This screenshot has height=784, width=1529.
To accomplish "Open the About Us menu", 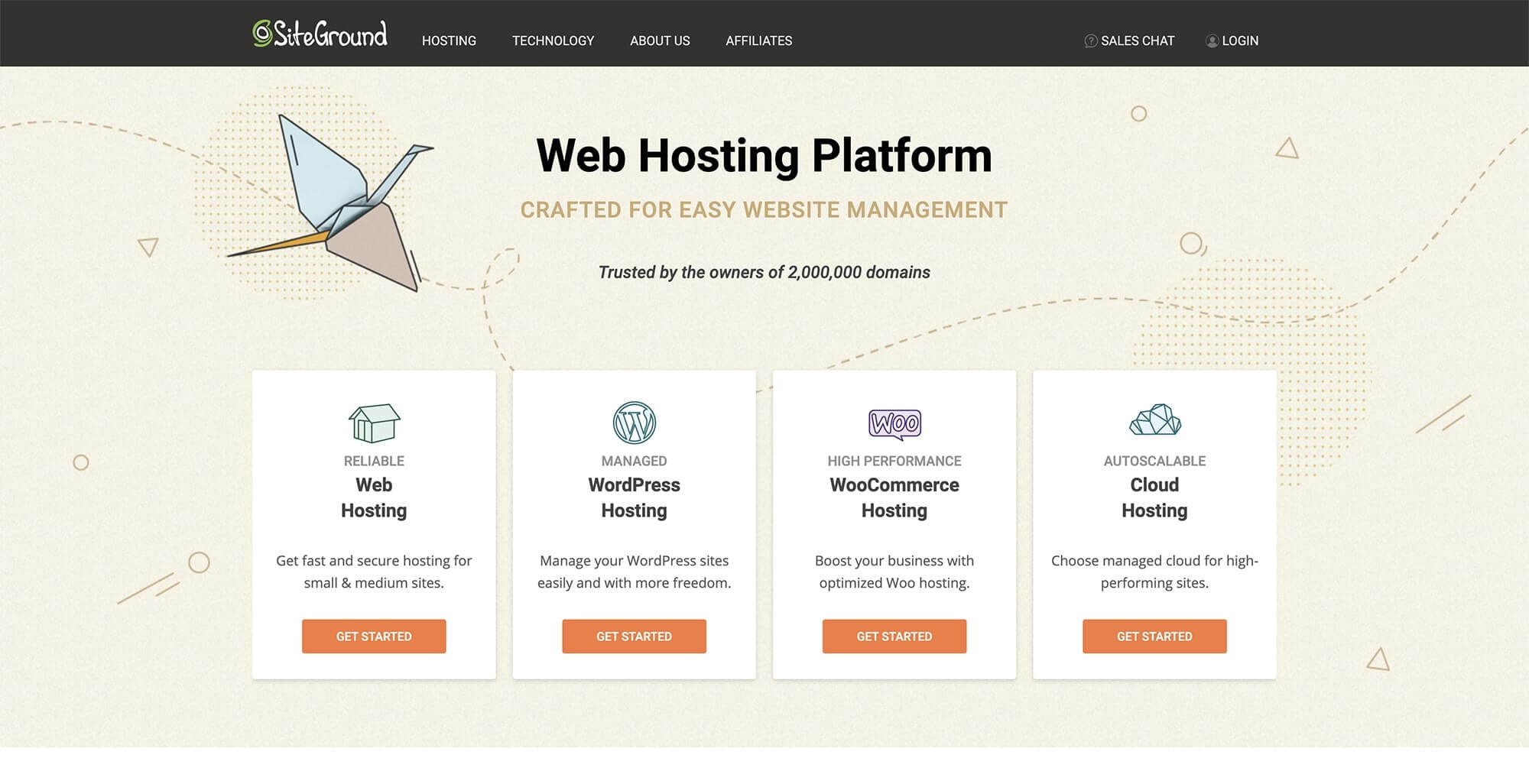I will pos(660,41).
